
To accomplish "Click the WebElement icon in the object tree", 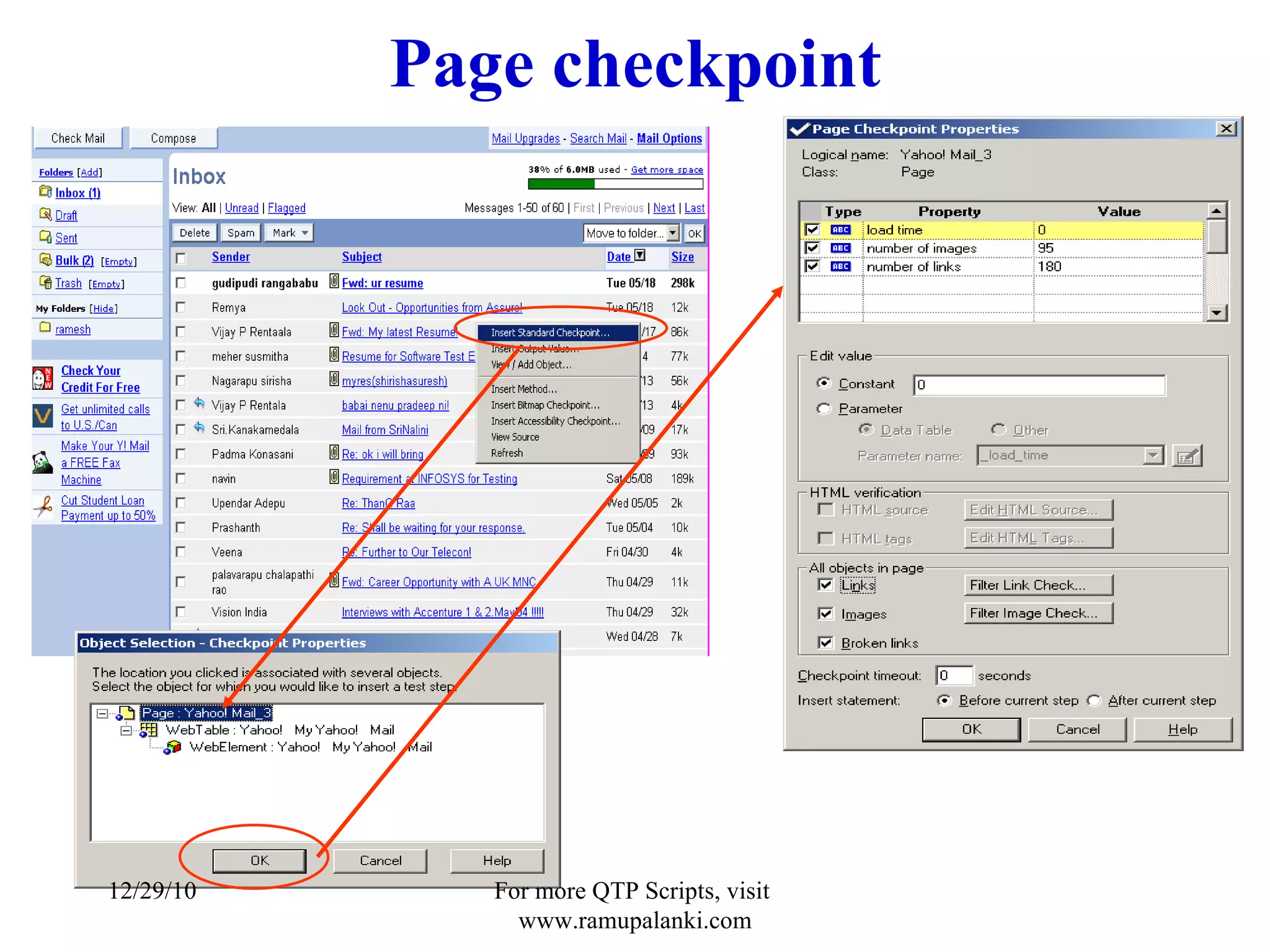I will [172, 747].
